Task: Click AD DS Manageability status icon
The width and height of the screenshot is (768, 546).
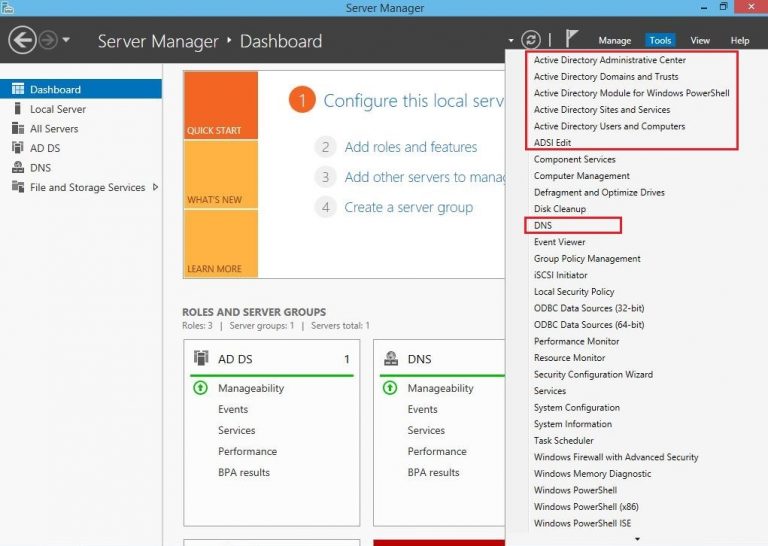Action: [200, 388]
